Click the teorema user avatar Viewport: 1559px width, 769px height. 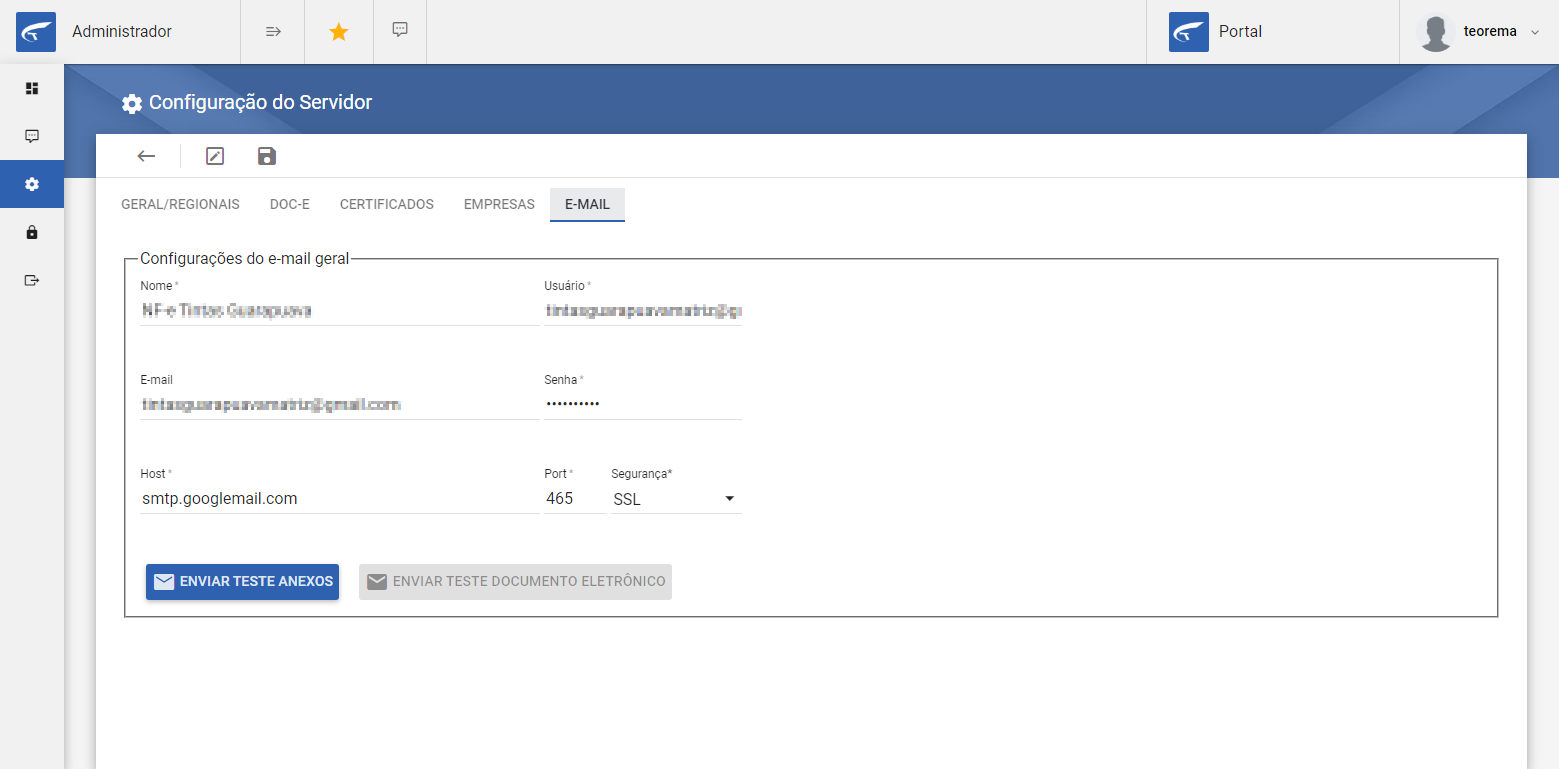[x=1436, y=32]
